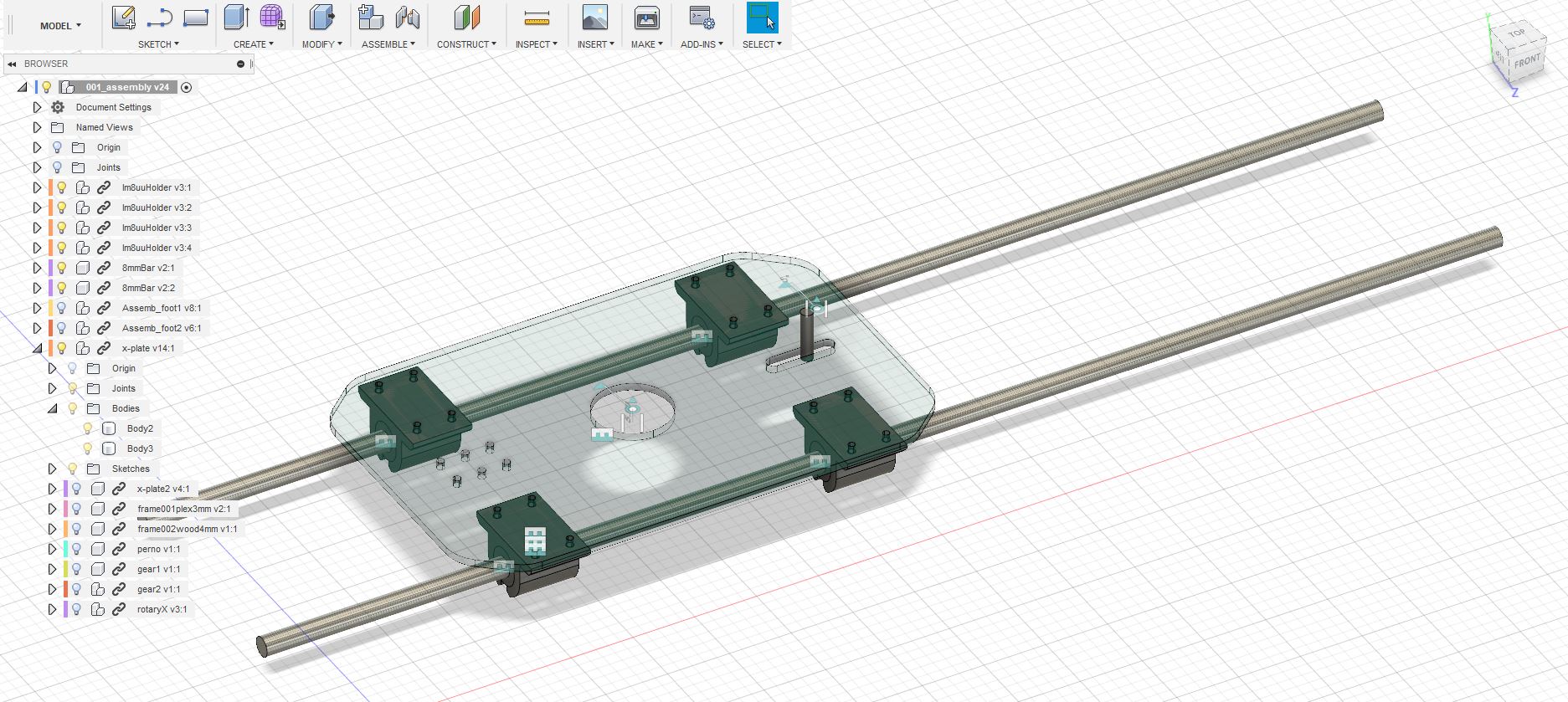The height and width of the screenshot is (702, 1568).
Task: Click the Insert image icon
Action: [x=595, y=18]
